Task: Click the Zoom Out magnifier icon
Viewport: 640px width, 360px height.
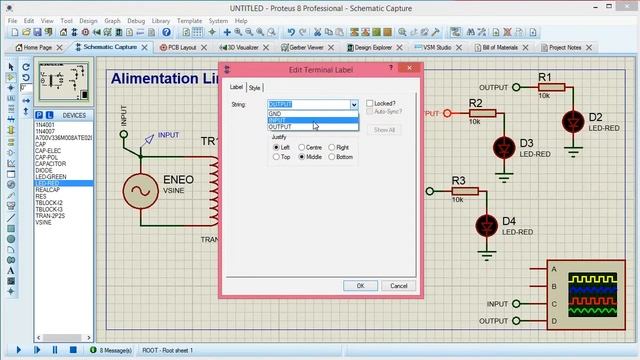Action: tap(249, 32)
